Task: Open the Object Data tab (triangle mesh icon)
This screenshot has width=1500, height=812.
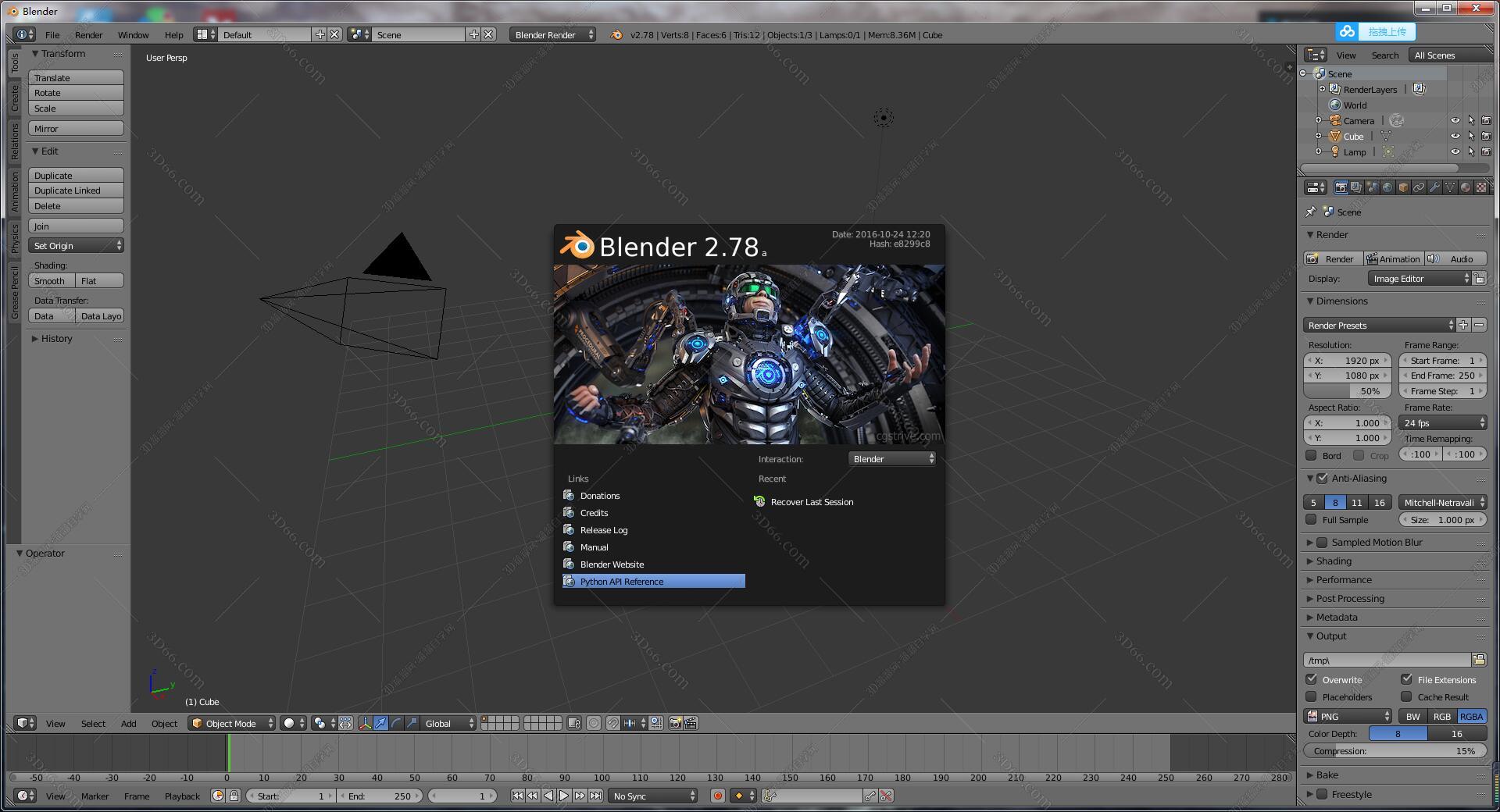Action: click(x=1450, y=187)
